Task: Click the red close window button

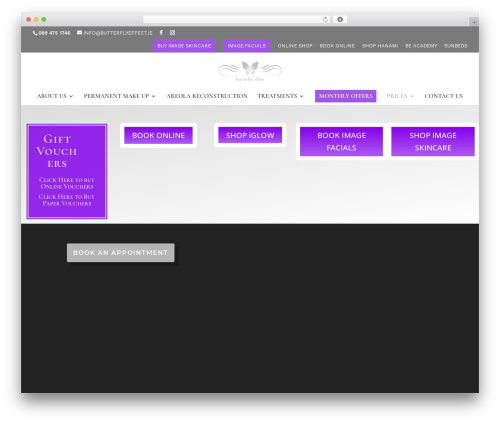Action: point(29,20)
